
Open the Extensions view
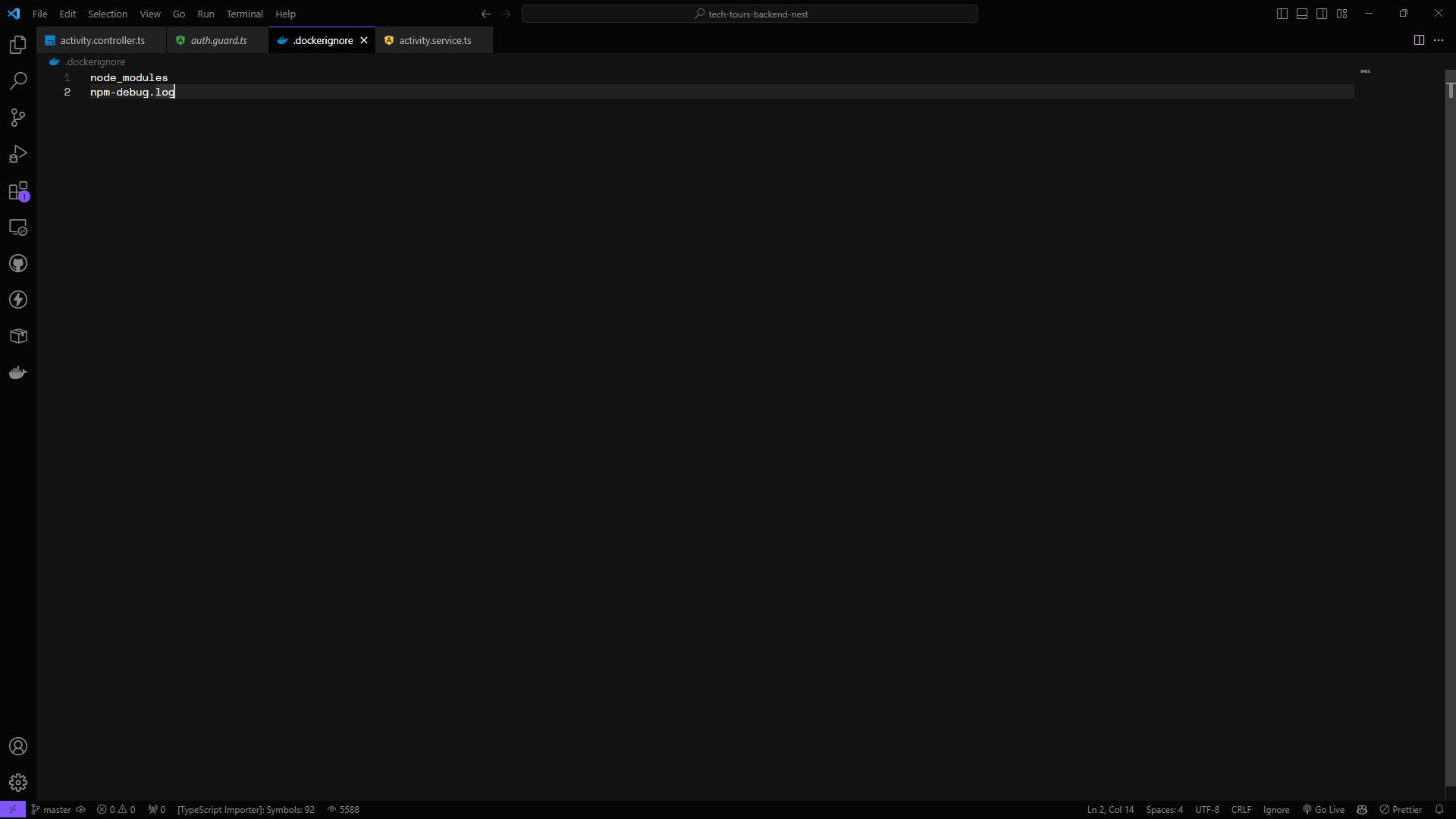pos(17,191)
